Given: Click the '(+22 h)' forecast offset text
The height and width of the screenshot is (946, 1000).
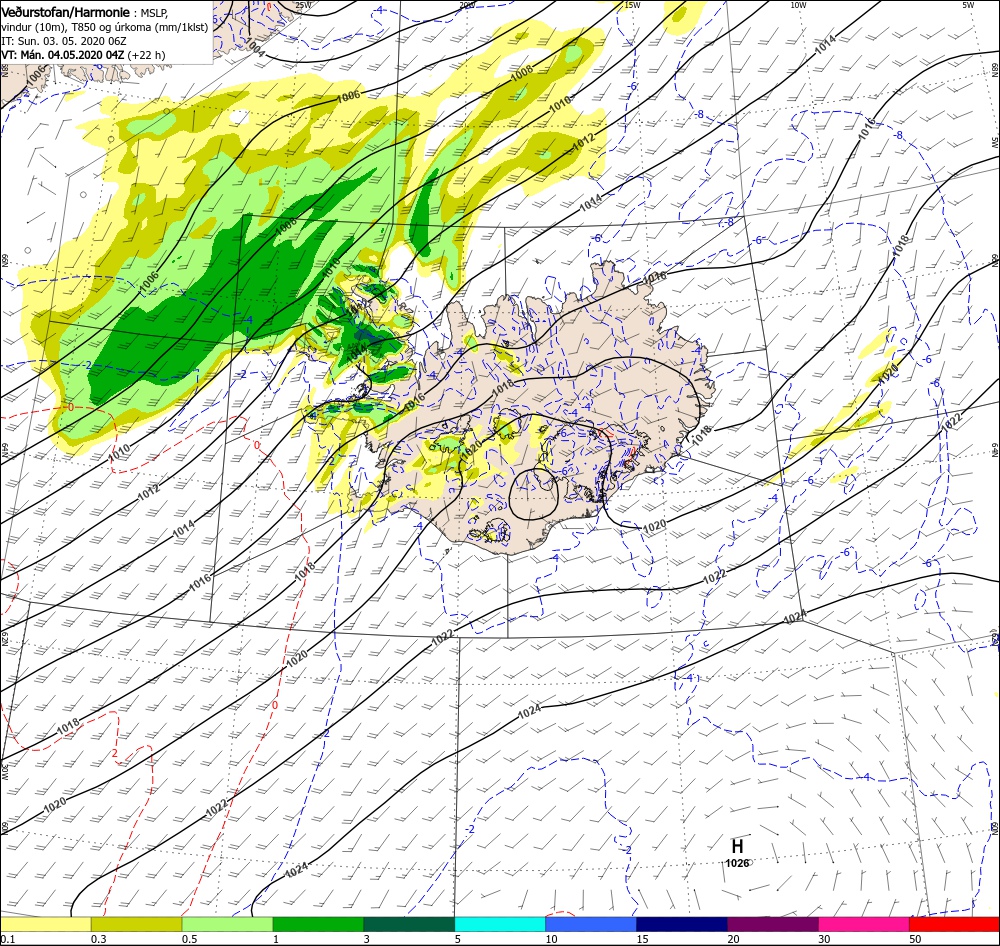Looking at the screenshot, I should (147, 55).
